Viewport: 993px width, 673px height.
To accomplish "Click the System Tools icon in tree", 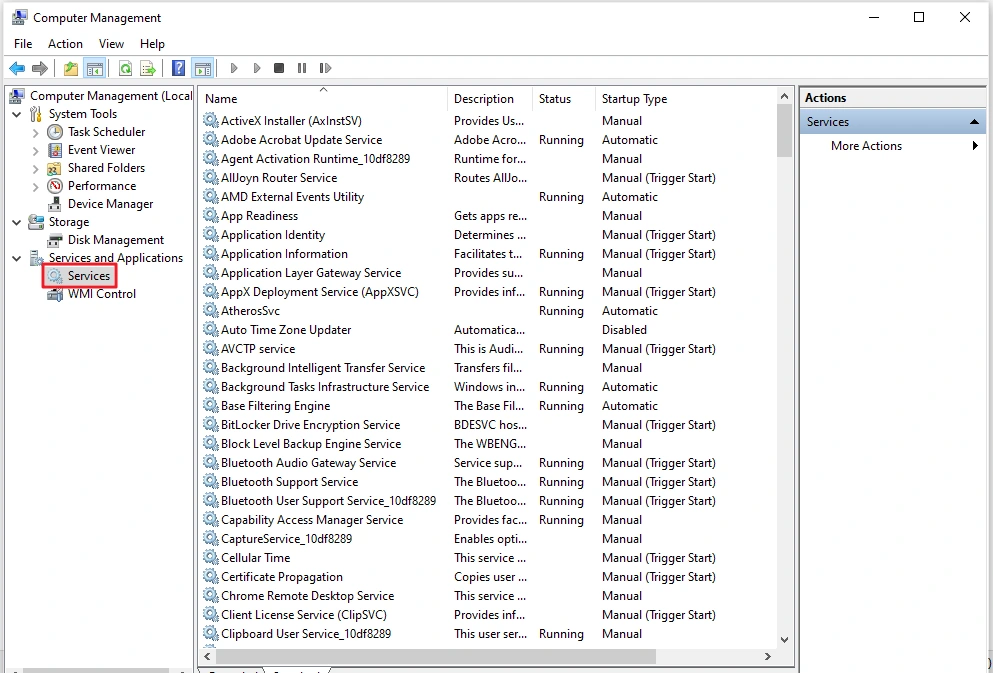I will (36, 114).
